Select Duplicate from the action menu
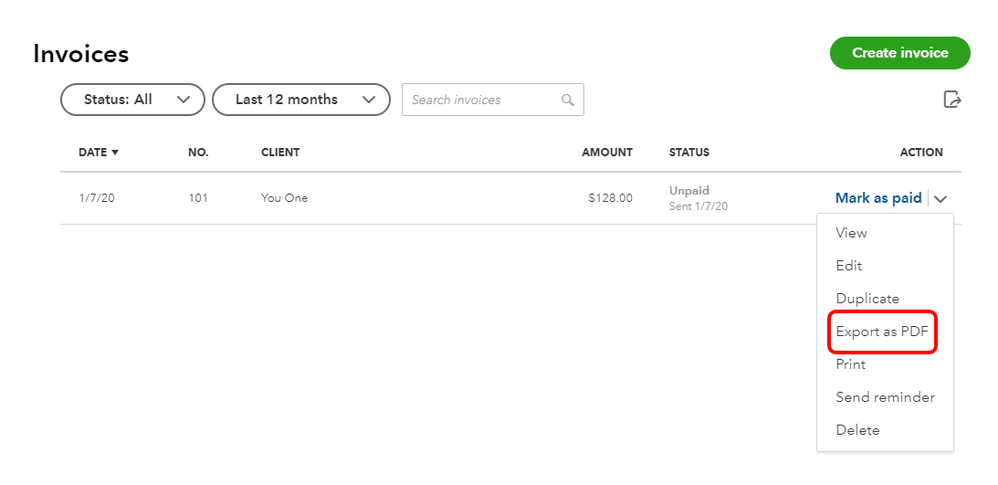998x485 pixels. pyautogui.click(x=867, y=299)
